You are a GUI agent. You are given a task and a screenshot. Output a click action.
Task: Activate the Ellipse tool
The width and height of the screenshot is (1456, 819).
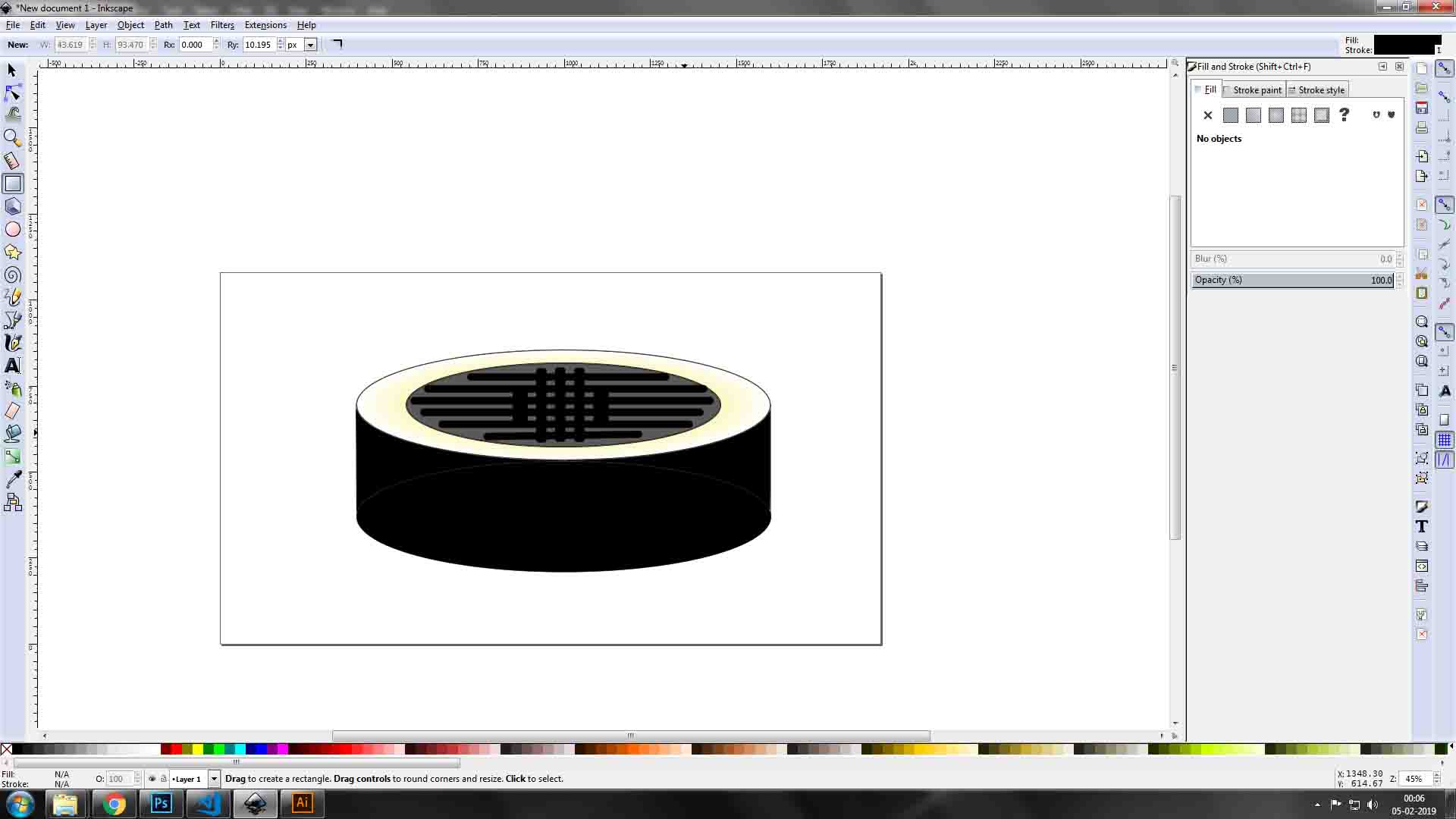(x=12, y=228)
